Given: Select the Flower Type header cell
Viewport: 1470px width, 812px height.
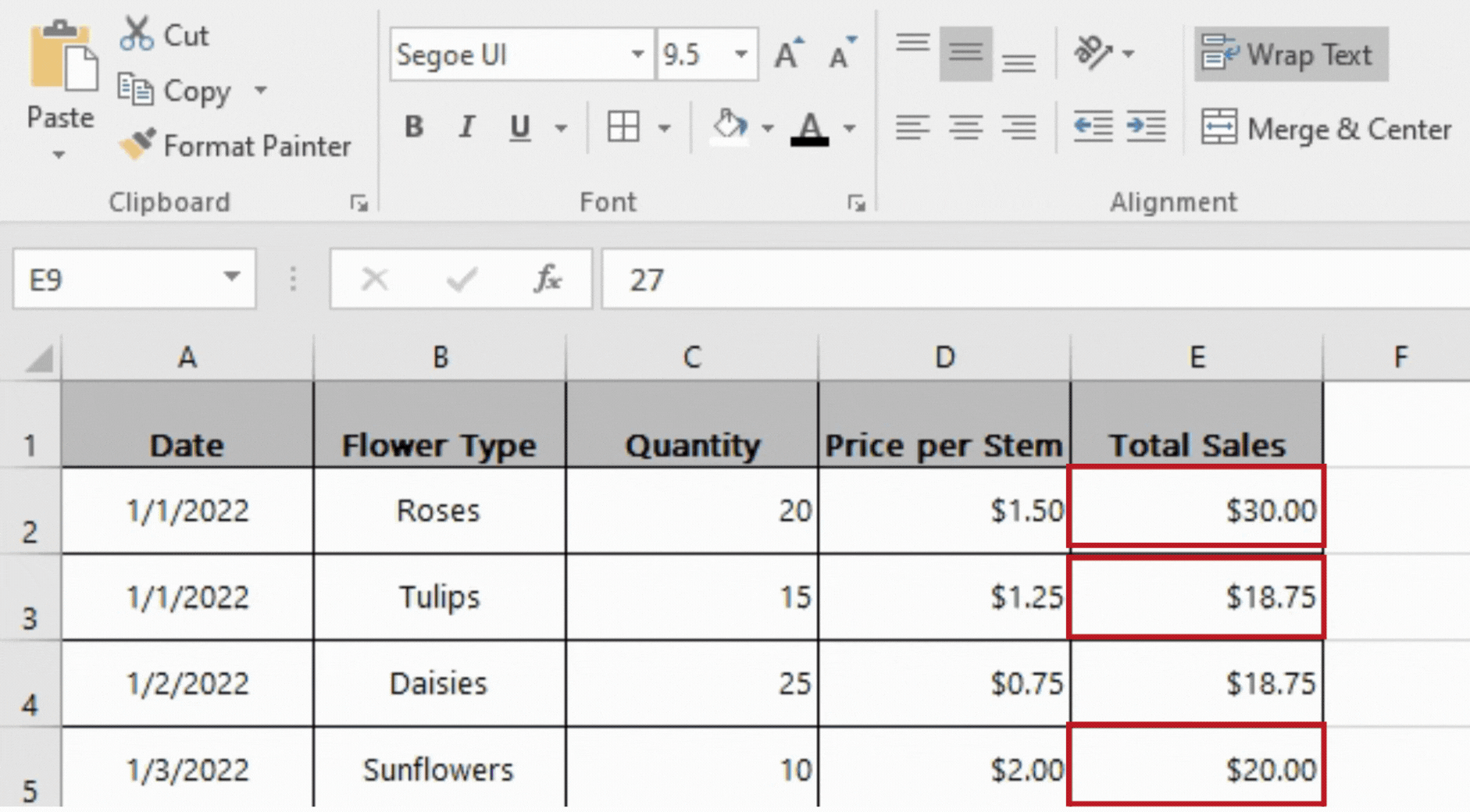Looking at the screenshot, I should coord(440,425).
